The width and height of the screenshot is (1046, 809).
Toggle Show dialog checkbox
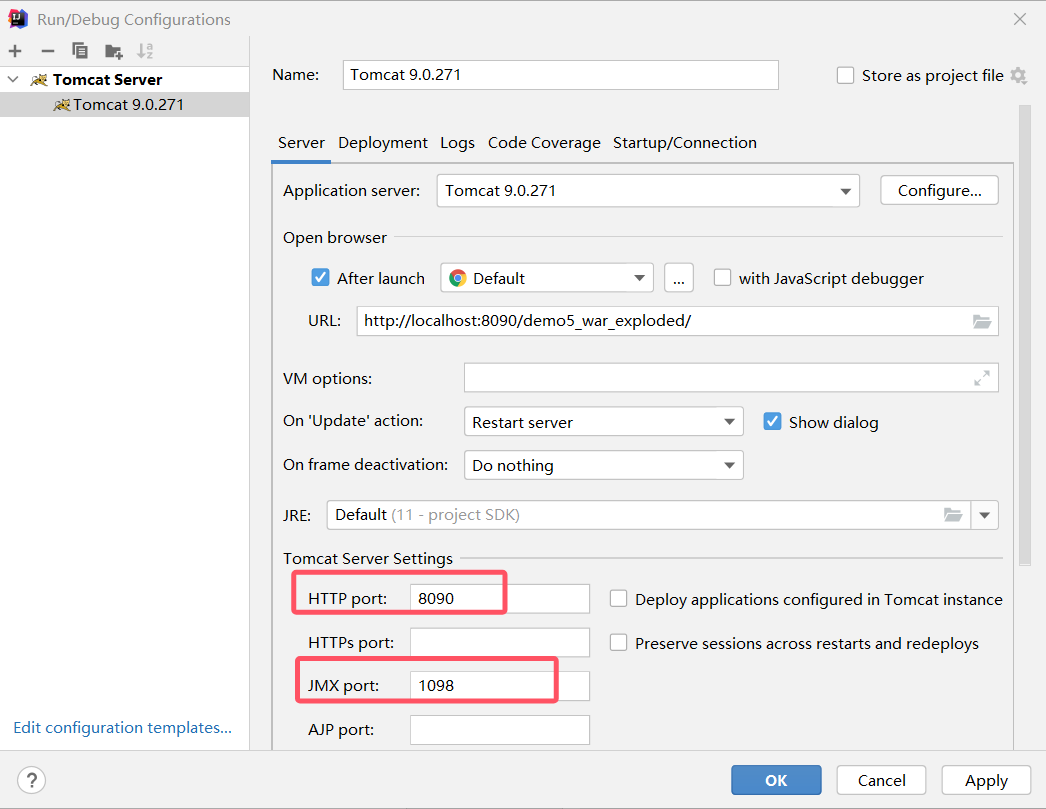tap(772, 422)
